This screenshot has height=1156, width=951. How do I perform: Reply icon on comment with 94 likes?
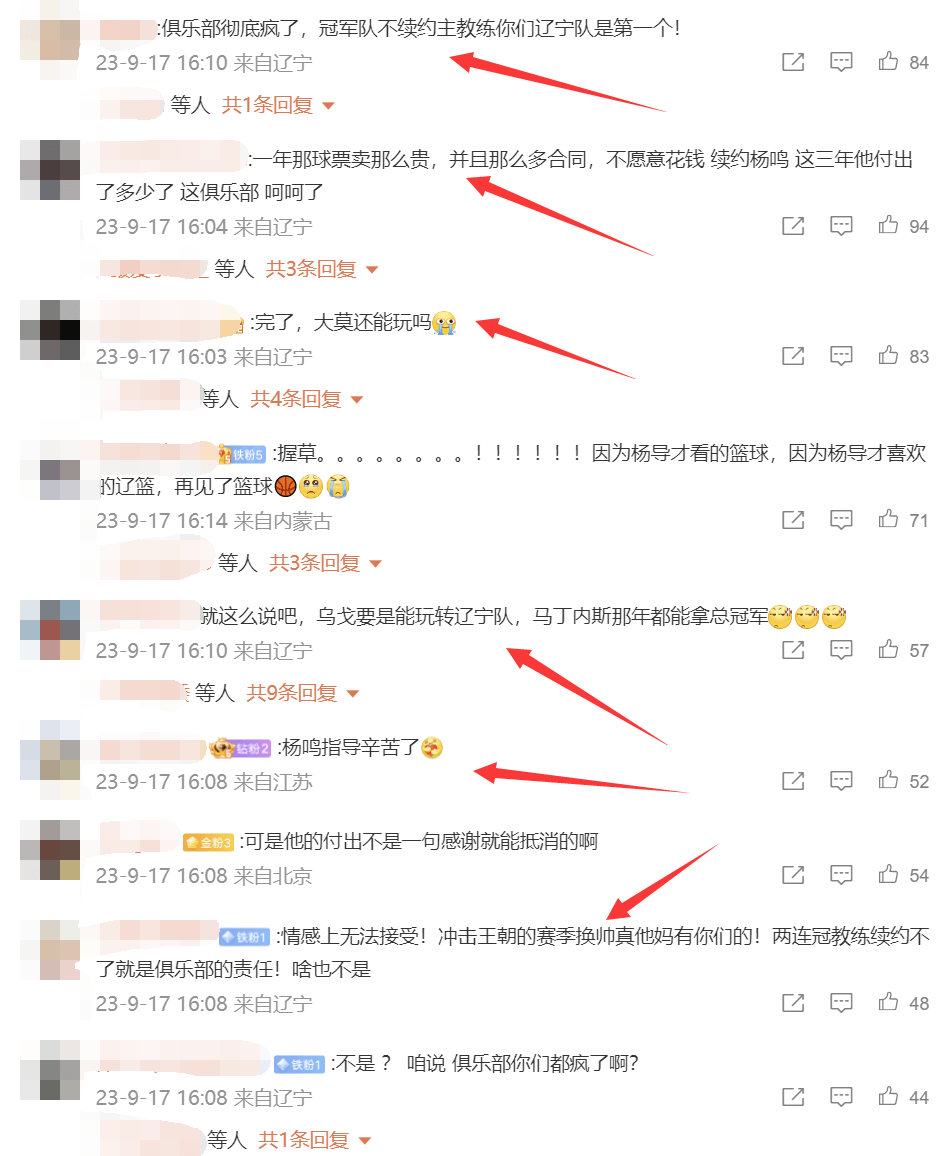(x=840, y=226)
